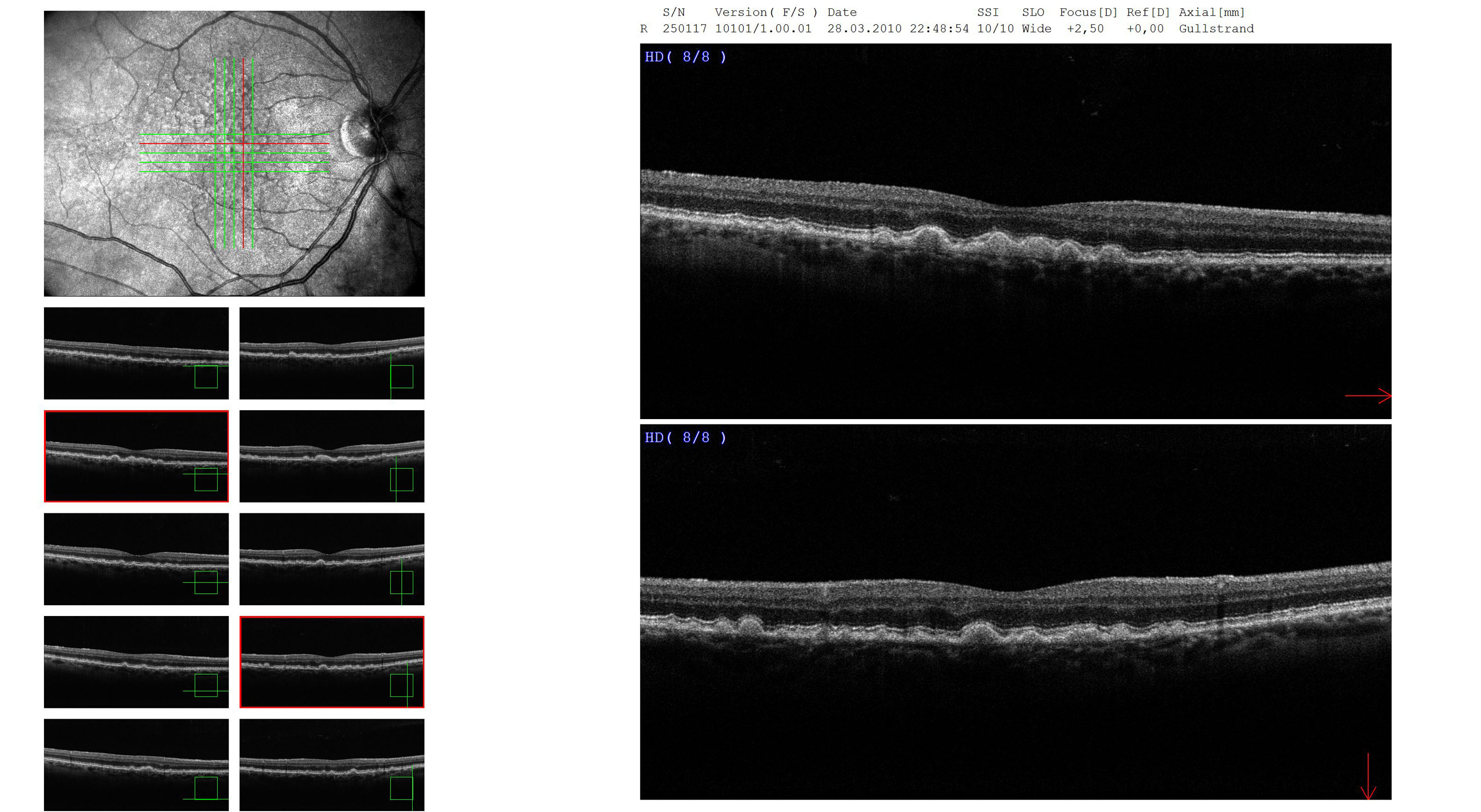Click the downward scan direction arrow

1368,776
